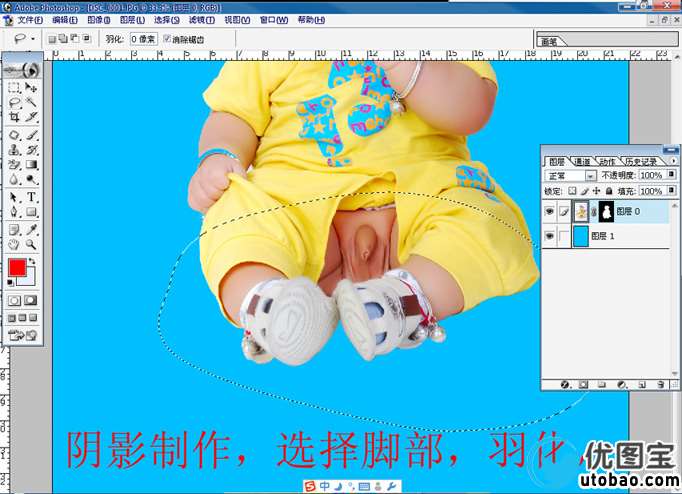Open the 滤镜(T) menu
The height and width of the screenshot is (494, 682).
[202, 20]
